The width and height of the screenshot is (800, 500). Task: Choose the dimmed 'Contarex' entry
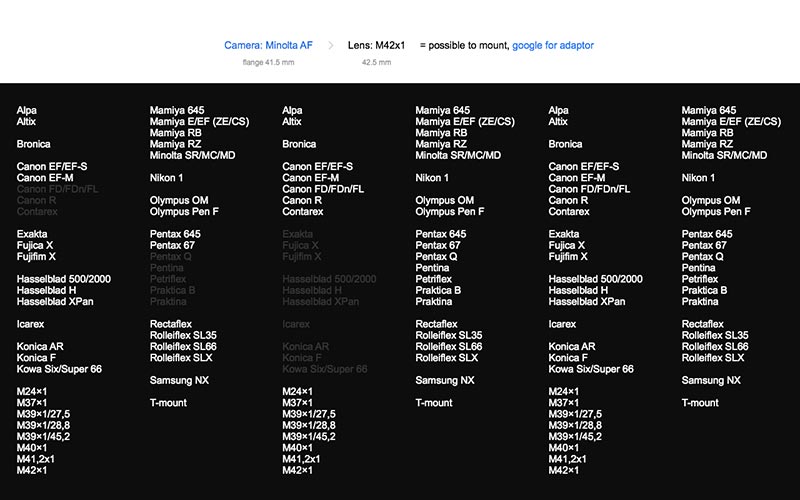click(x=37, y=211)
